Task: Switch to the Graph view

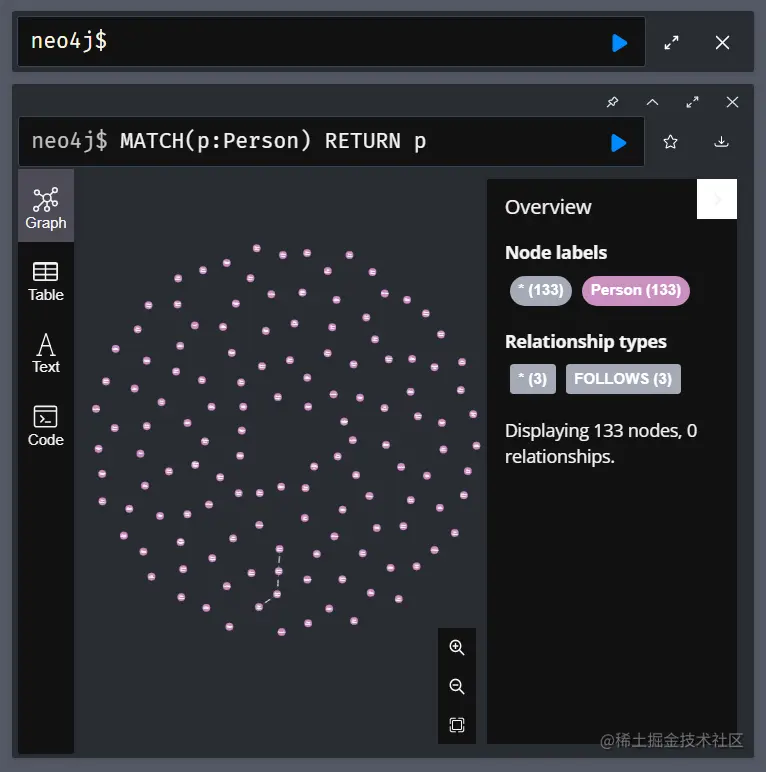Action: 46,206
